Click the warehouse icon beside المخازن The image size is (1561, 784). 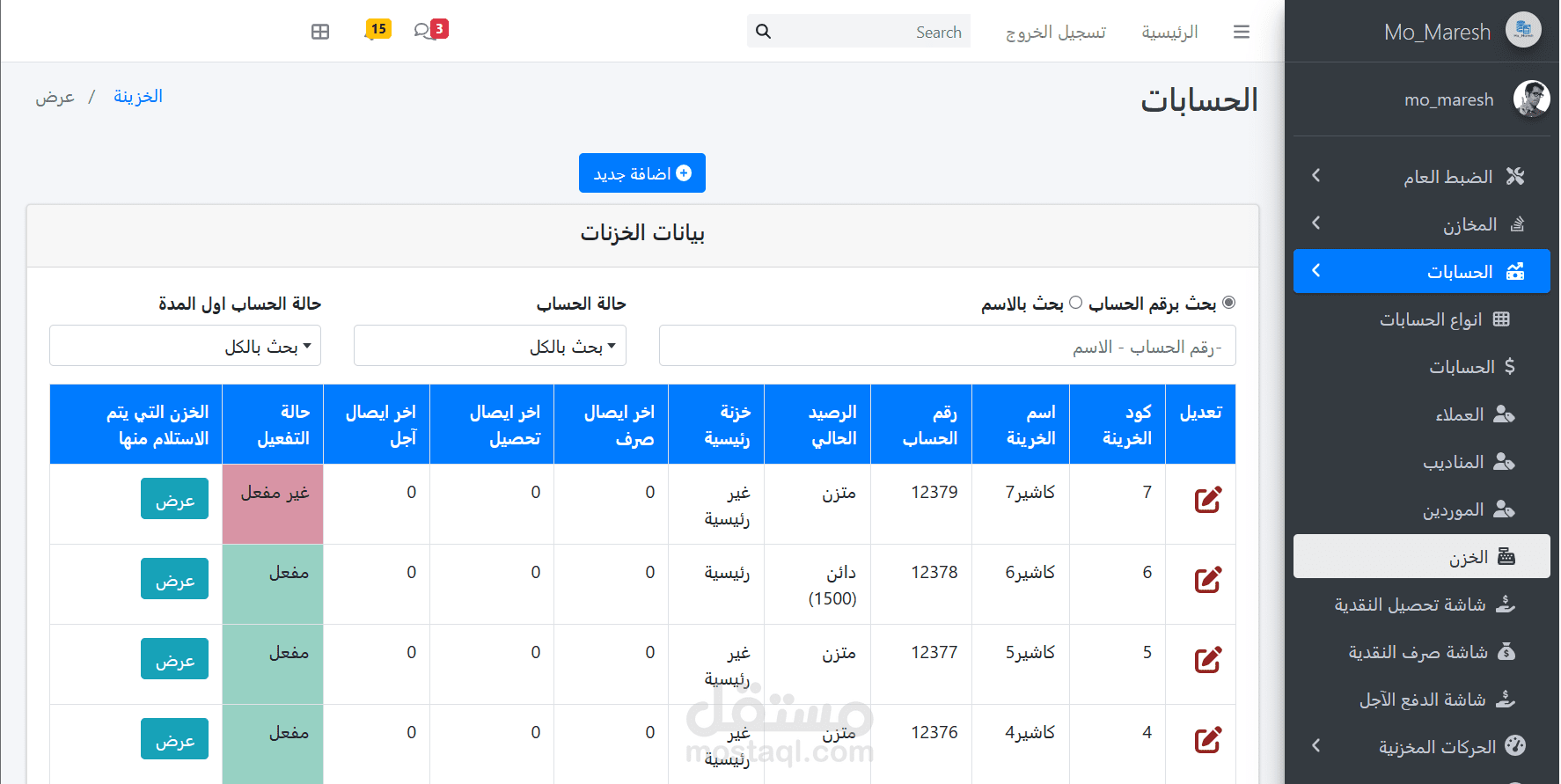(x=1517, y=223)
